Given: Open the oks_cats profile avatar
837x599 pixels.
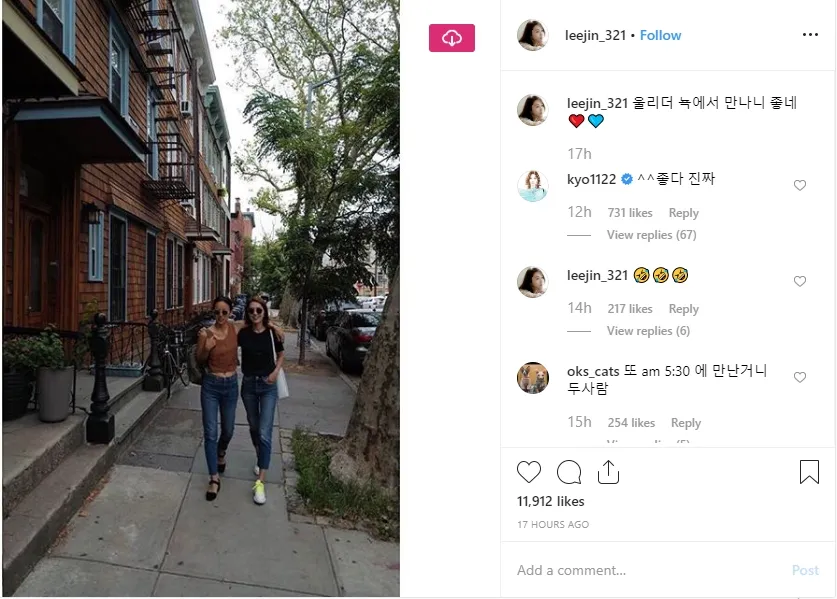Looking at the screenshot, I should point(533,378).
